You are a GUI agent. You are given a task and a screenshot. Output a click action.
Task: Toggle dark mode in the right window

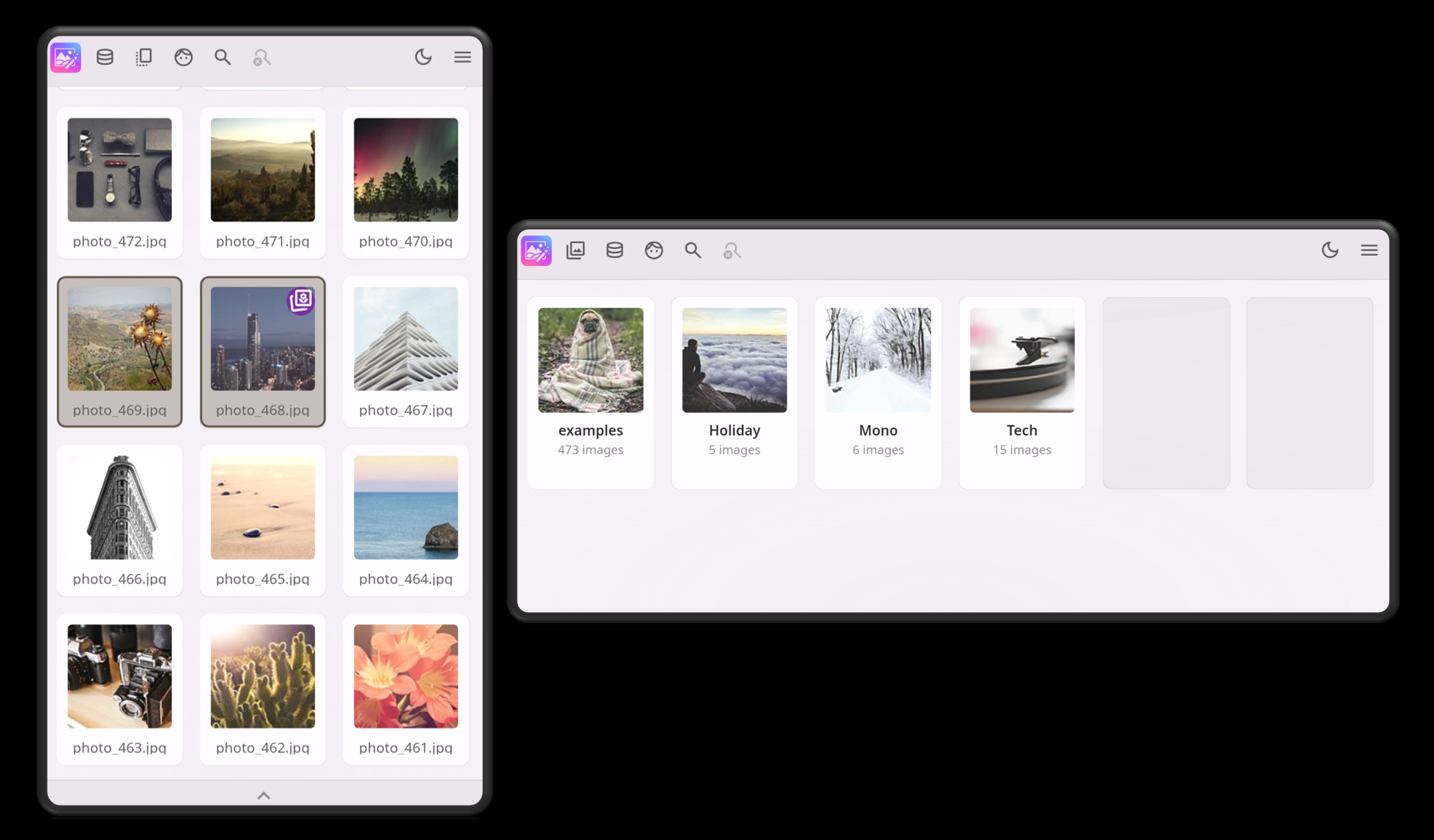[x=1330, y=250]
